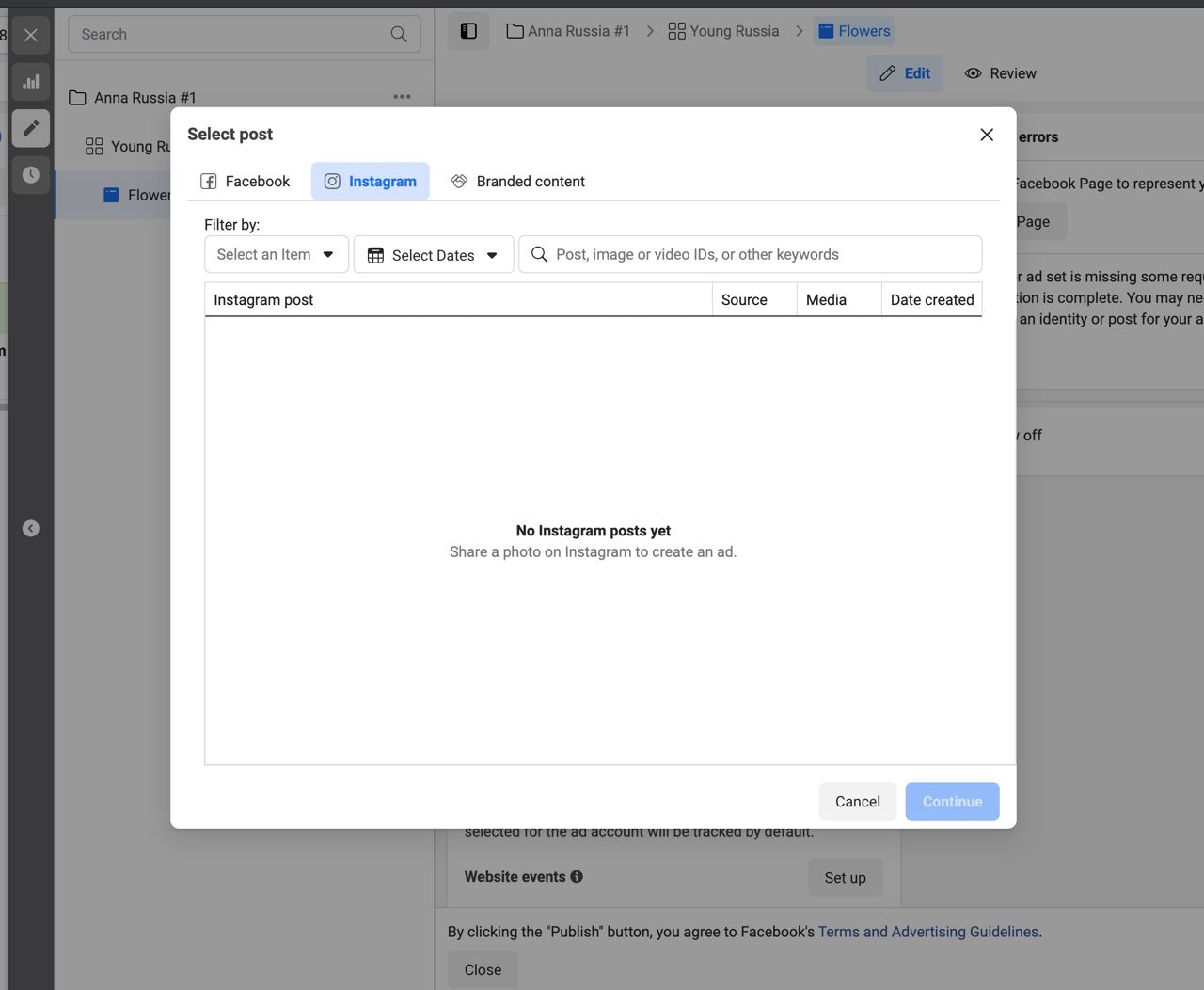The width and height of the screenshot is (1204, 990).
Task: Open Young Russia breadcrumb
Action: coord(723,31)
